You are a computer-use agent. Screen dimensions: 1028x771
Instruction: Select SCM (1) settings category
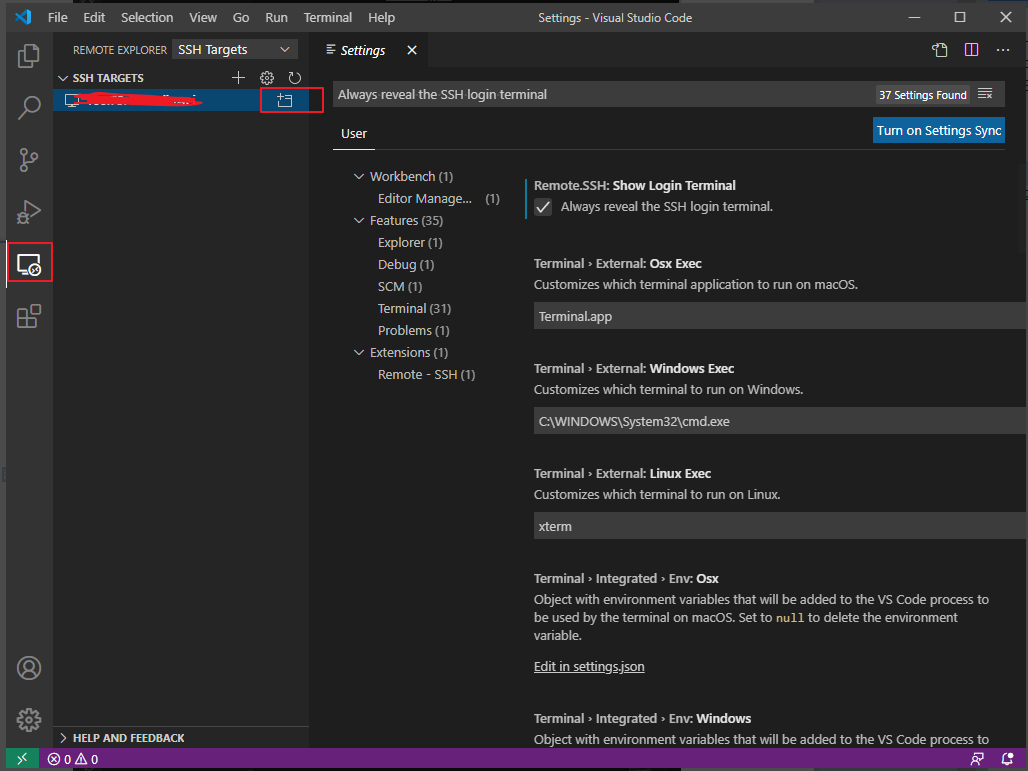[400, 287]
